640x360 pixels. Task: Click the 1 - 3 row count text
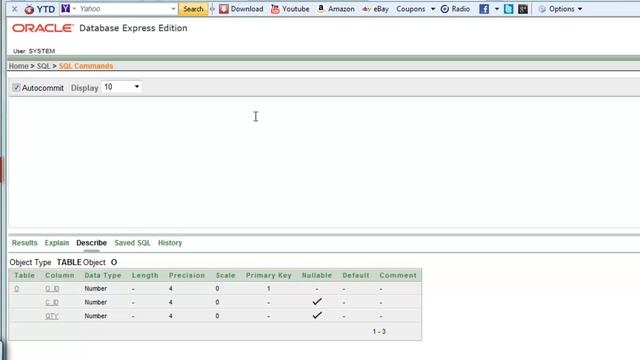(379, 331)
